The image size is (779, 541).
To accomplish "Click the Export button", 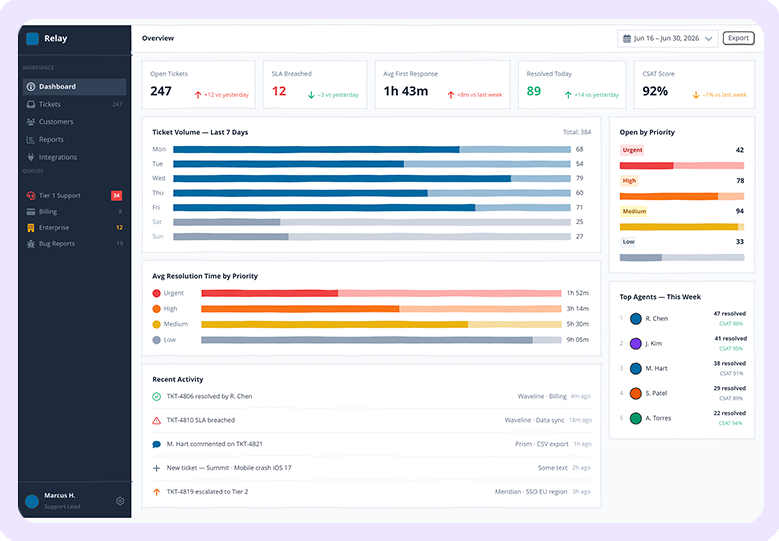I will coord(738,38).
